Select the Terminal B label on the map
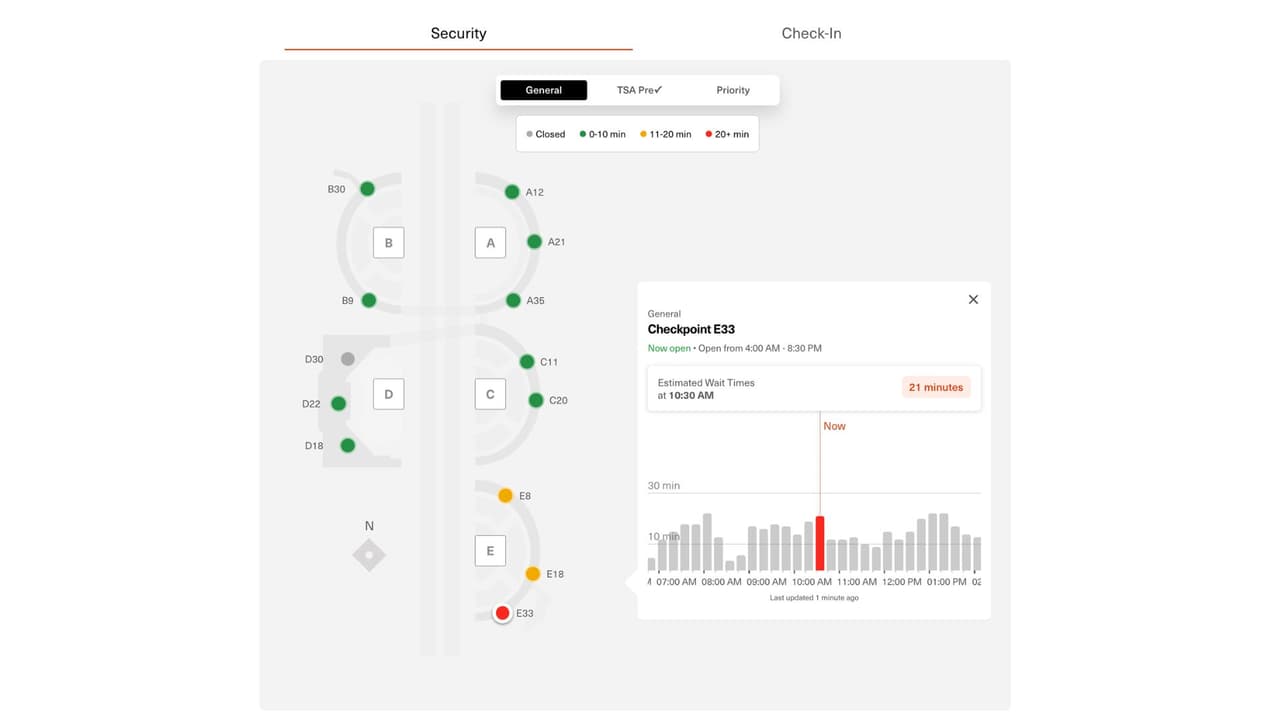The image size is (1280, 720). coord(388,242)
